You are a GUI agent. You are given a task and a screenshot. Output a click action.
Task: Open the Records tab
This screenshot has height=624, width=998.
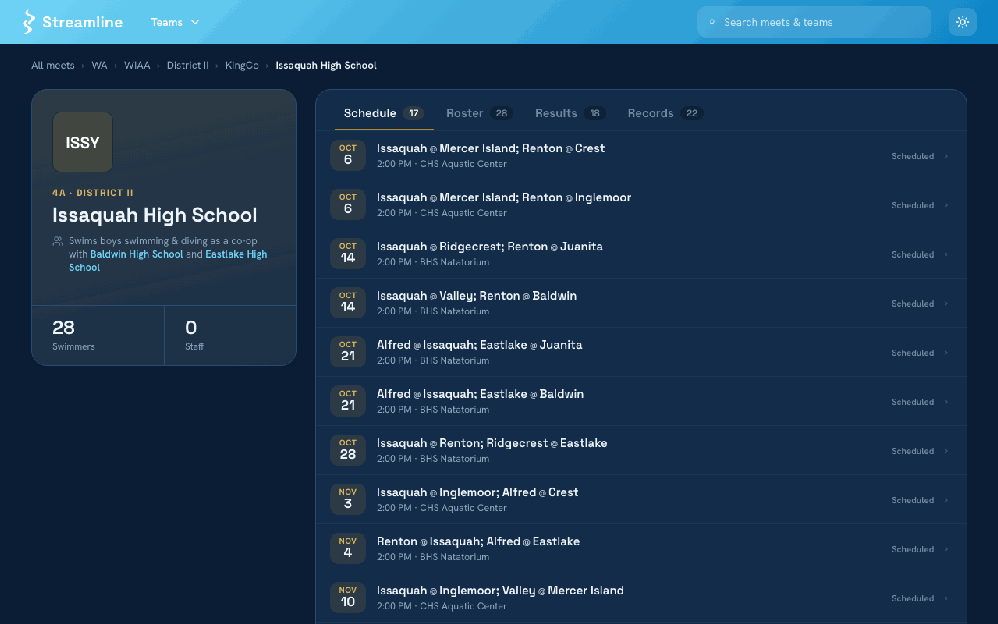(x=664, y=113)
